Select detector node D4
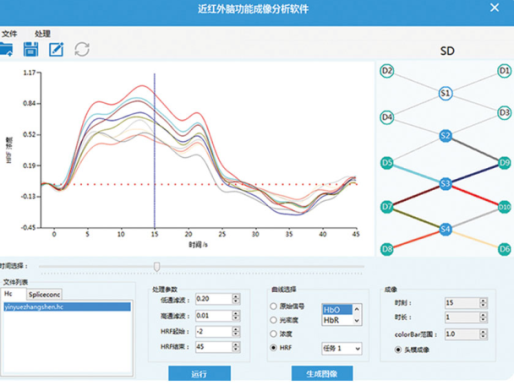514x385 pixels. [x=387, y=117]
